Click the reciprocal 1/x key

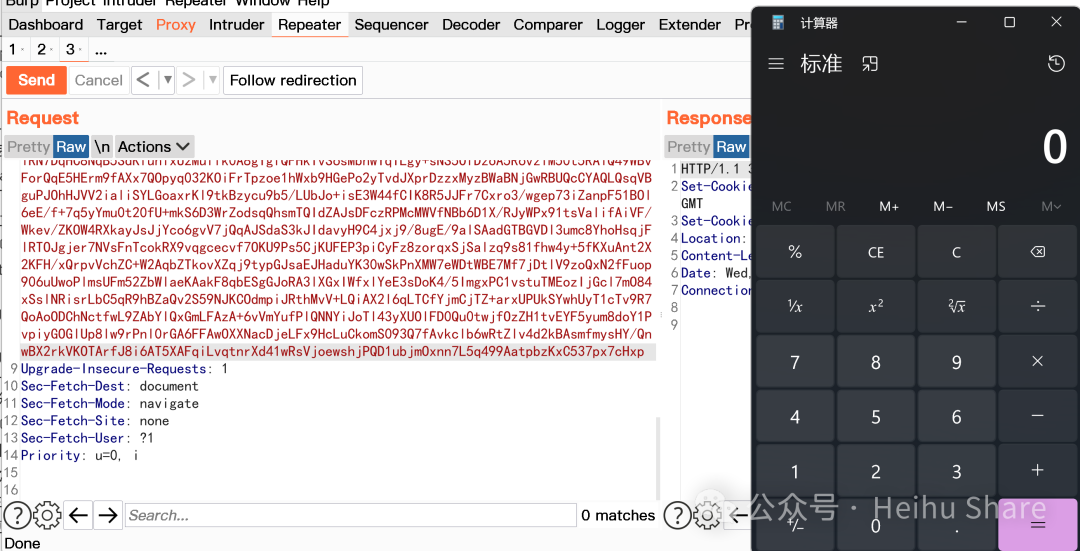(796, 306)
